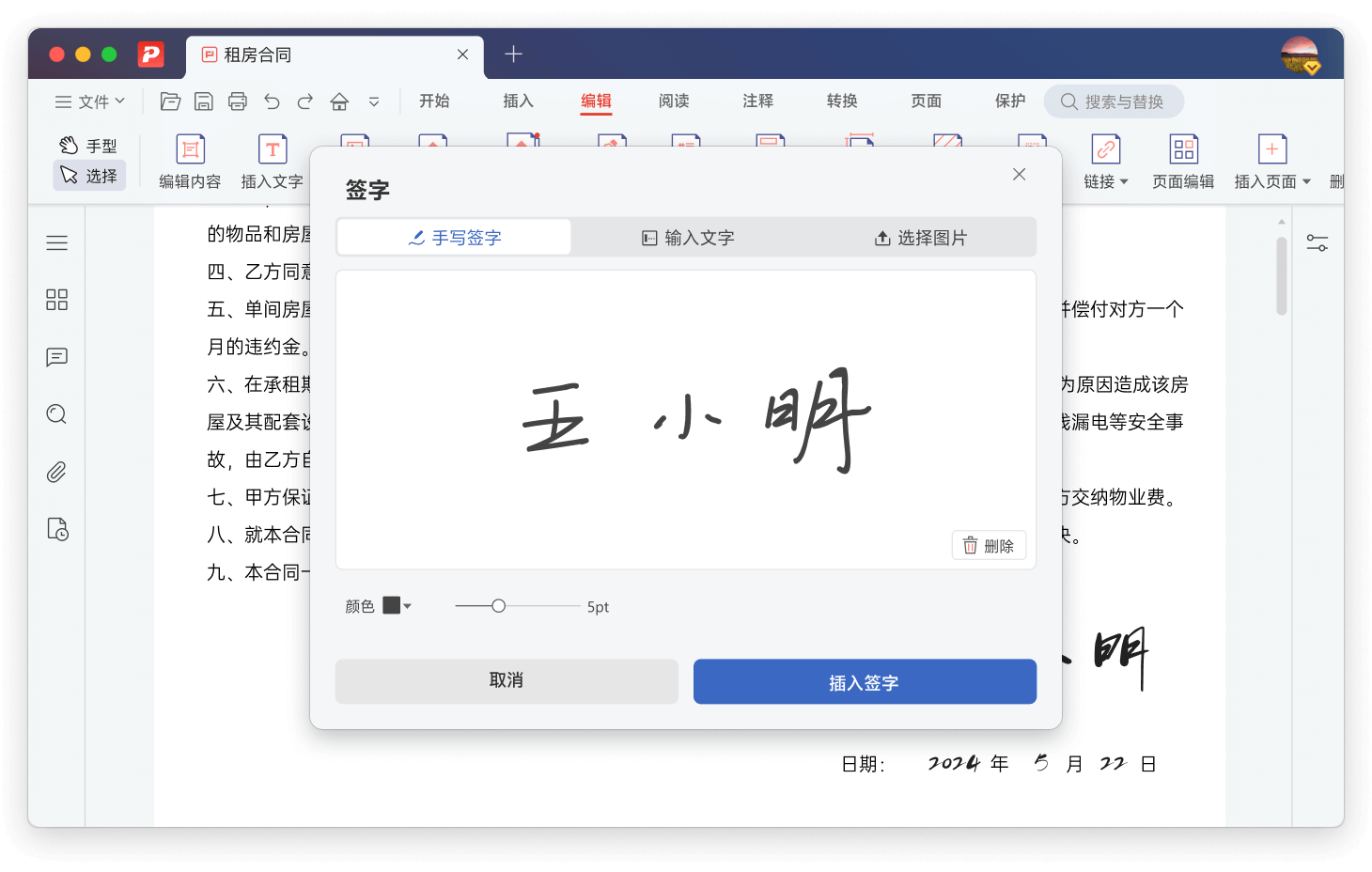Open properties sliders panel on right
The height and width of the screenshot is (872, 1372).
[1317, 243]
